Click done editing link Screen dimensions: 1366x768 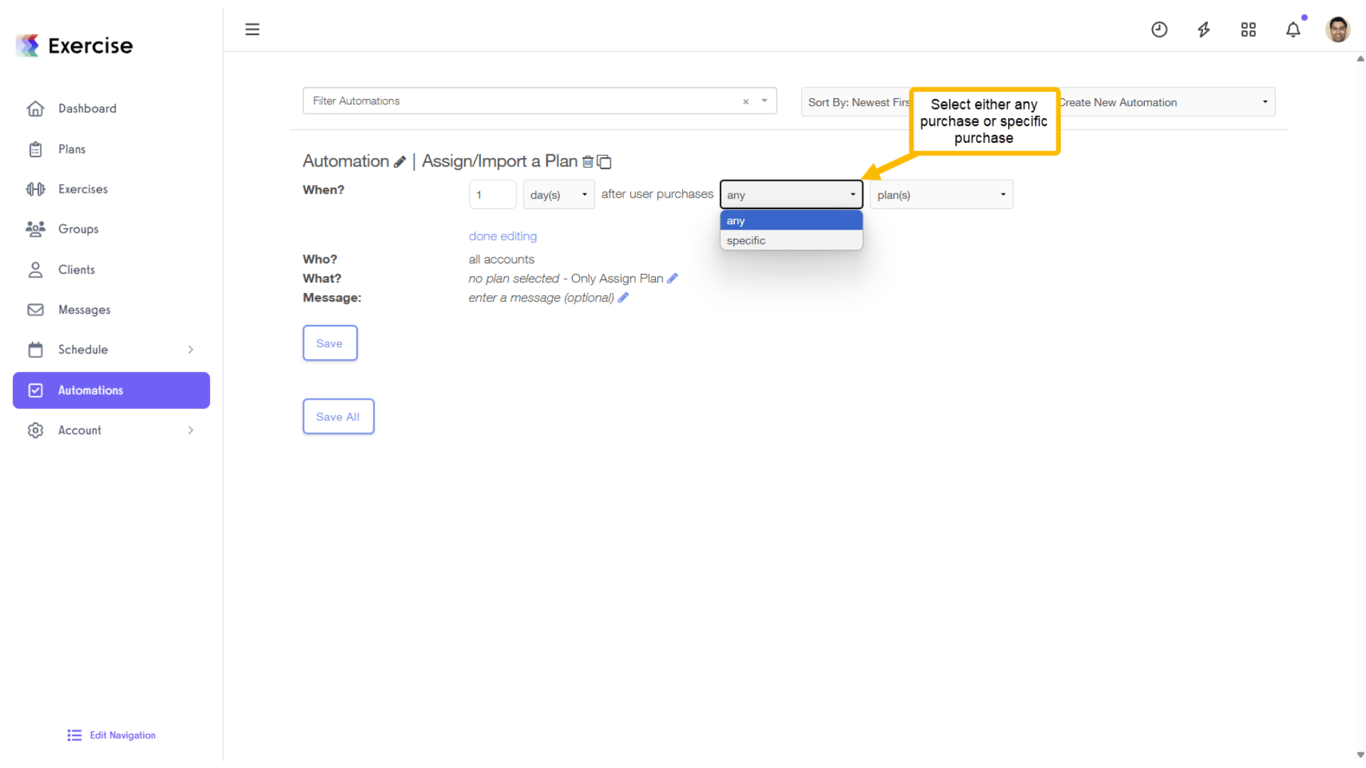point(502,235)
